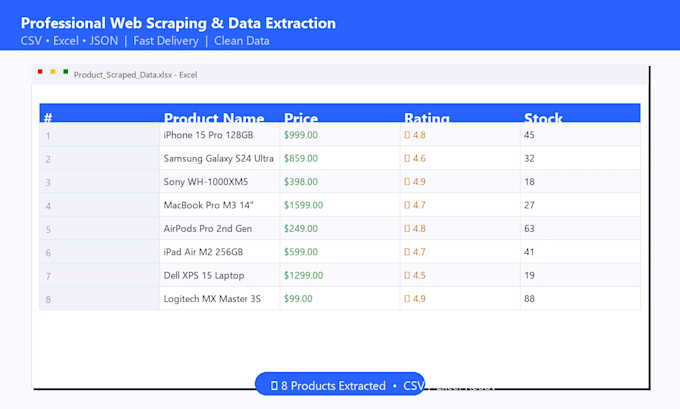Click the '8 Products Extracted' badge

pos(340,384)
